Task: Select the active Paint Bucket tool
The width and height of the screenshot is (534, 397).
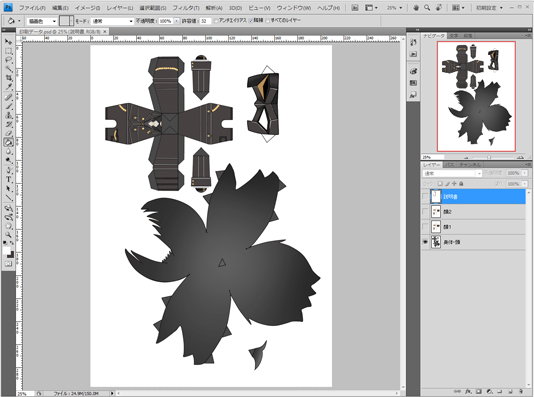Action: [9, 142]
